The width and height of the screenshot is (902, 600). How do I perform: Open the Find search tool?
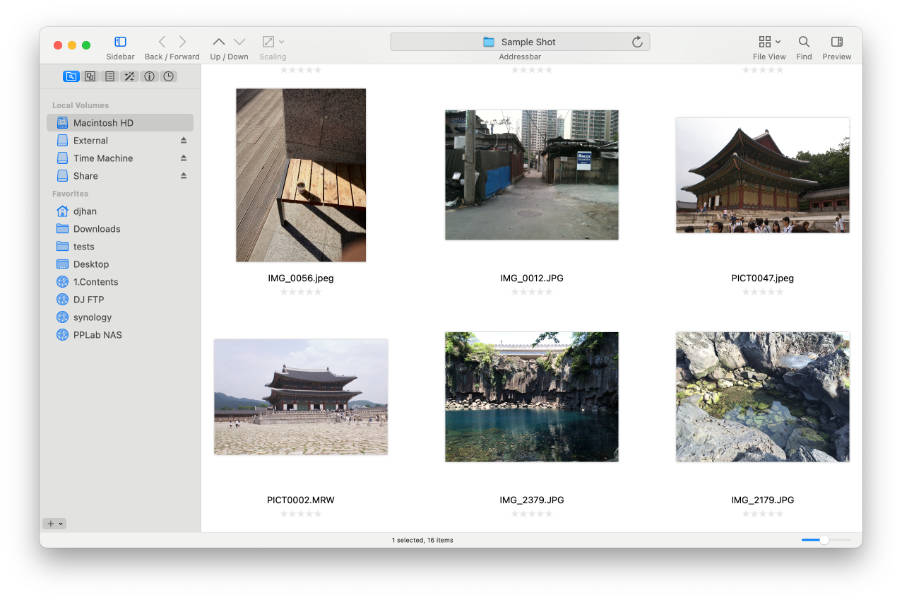[804, 42]
